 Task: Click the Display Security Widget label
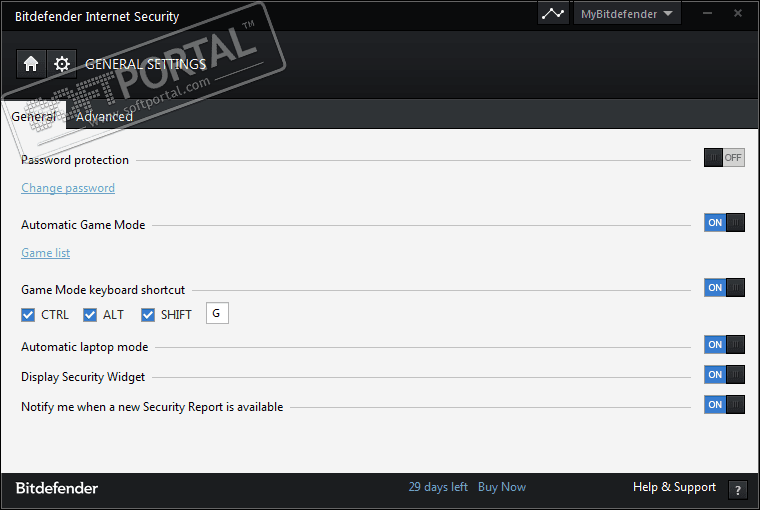point(83,377)
